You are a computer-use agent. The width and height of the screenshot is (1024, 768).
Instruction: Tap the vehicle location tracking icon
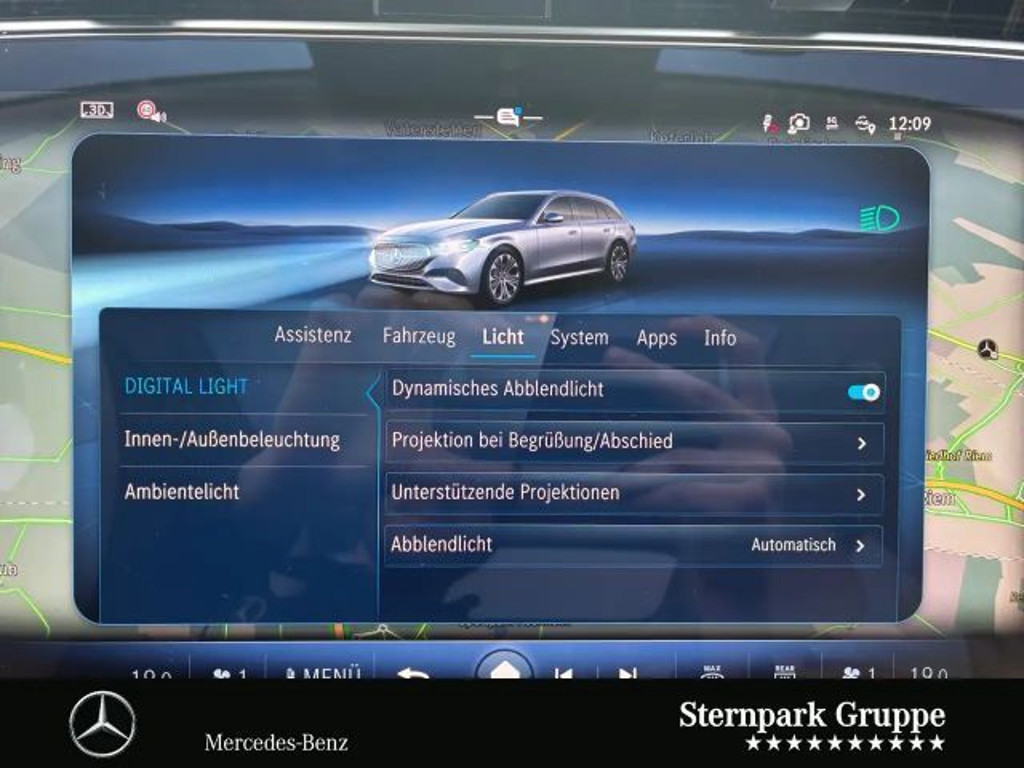click(865, 124)
